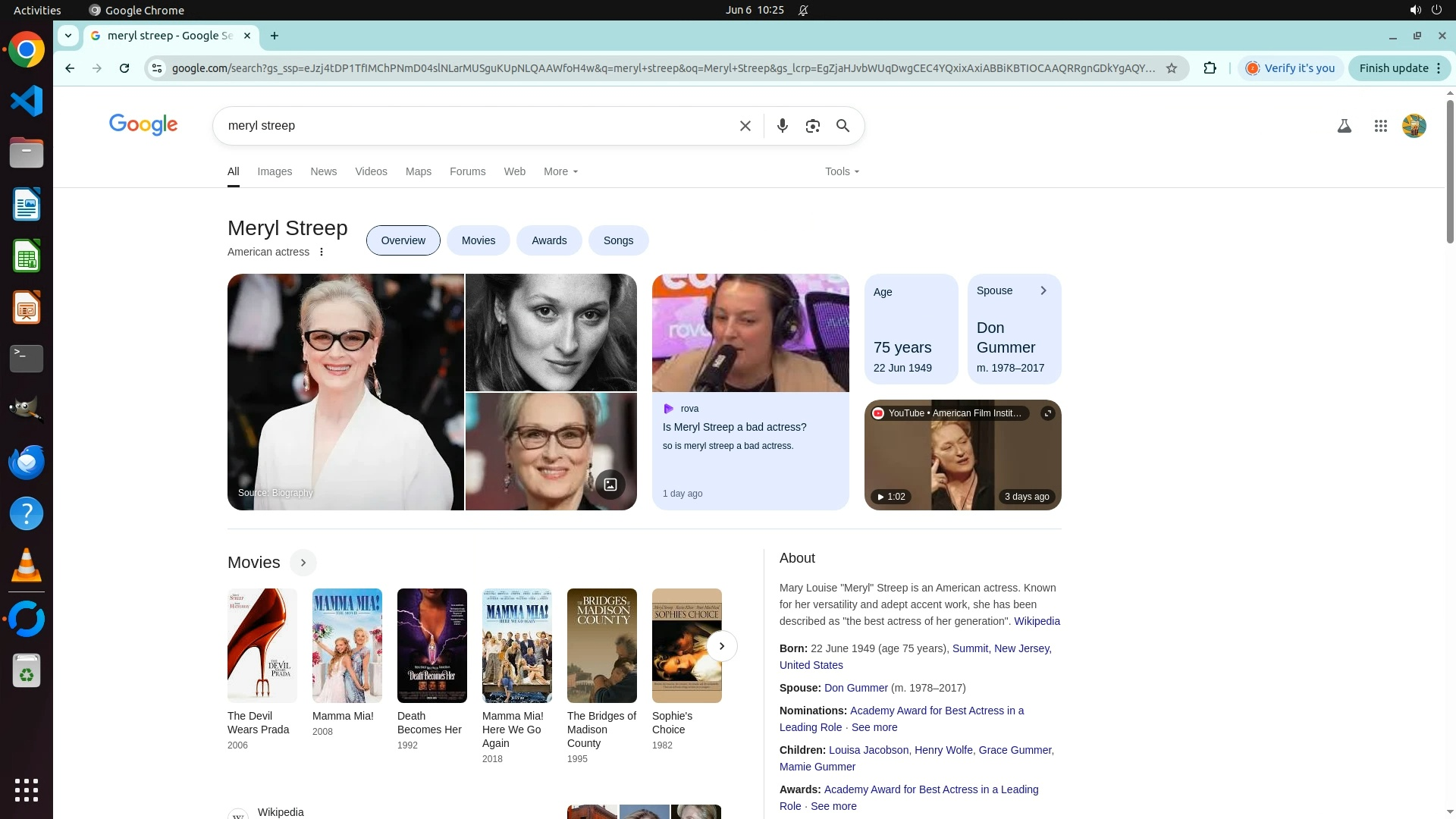The image size is (1456, 819).
Task: Expand the Movies section arrow
Action: tap(303, 563)
